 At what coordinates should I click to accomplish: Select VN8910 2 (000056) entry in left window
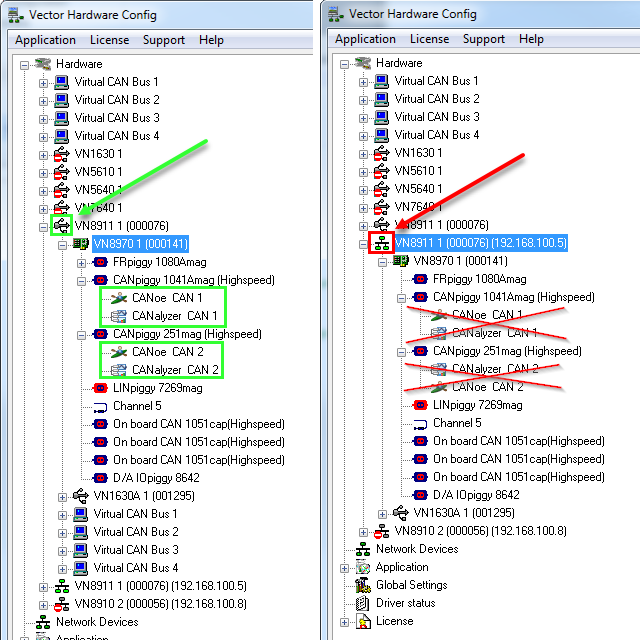click(x=146, y=604)
